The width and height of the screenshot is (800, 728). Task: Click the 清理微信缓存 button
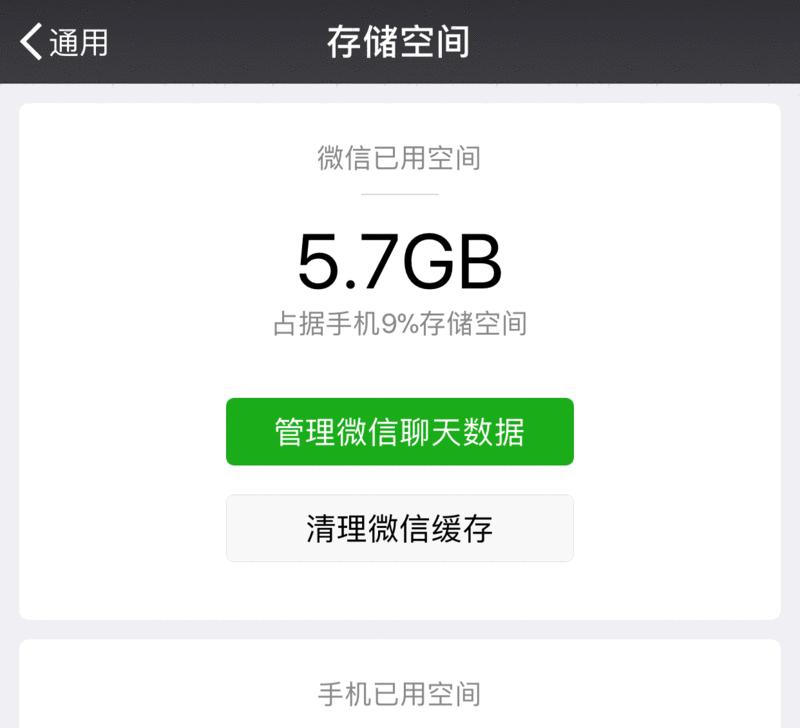[x=399, y=528]
